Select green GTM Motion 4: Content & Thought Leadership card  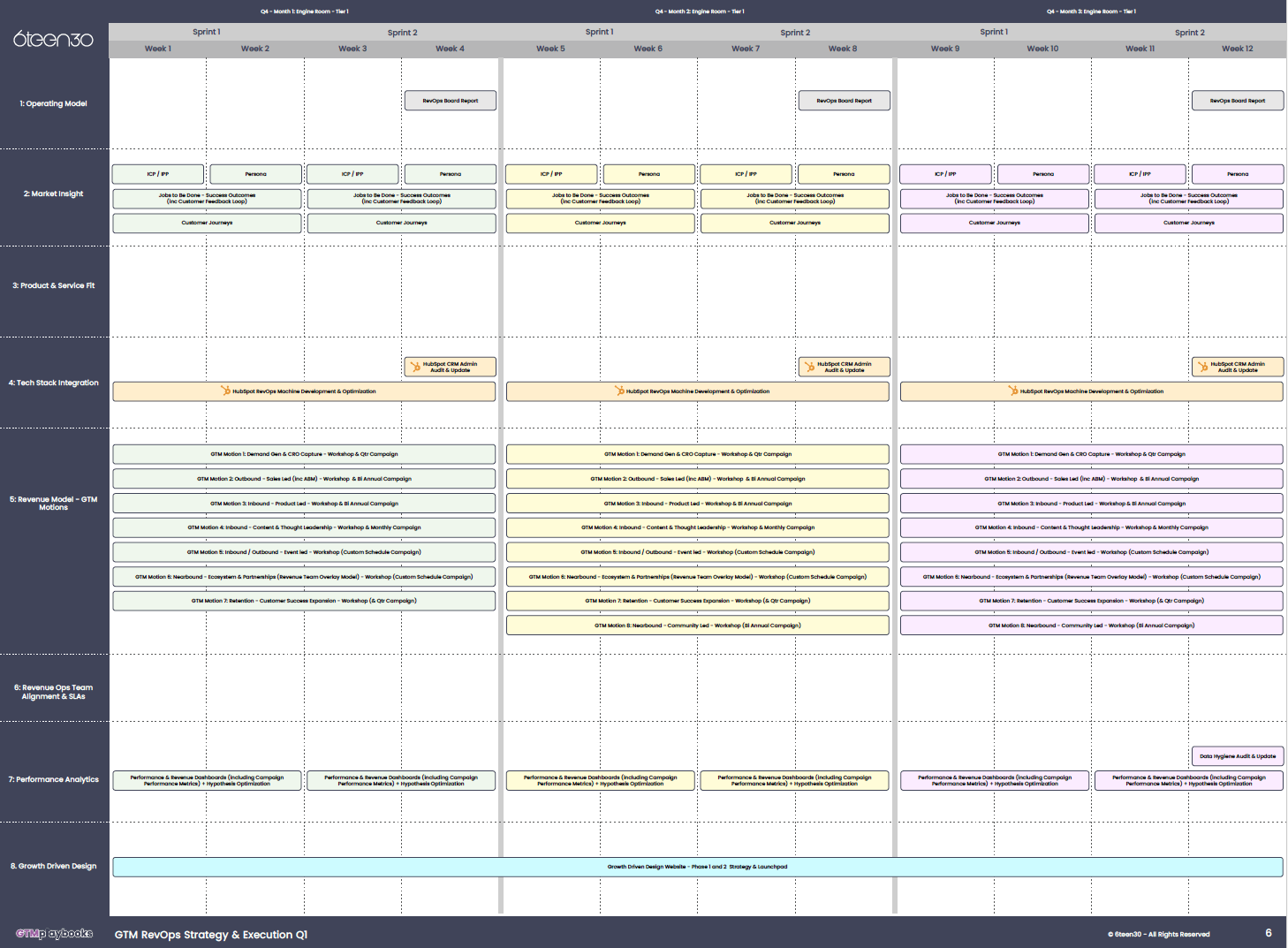[x=304, y=527]
